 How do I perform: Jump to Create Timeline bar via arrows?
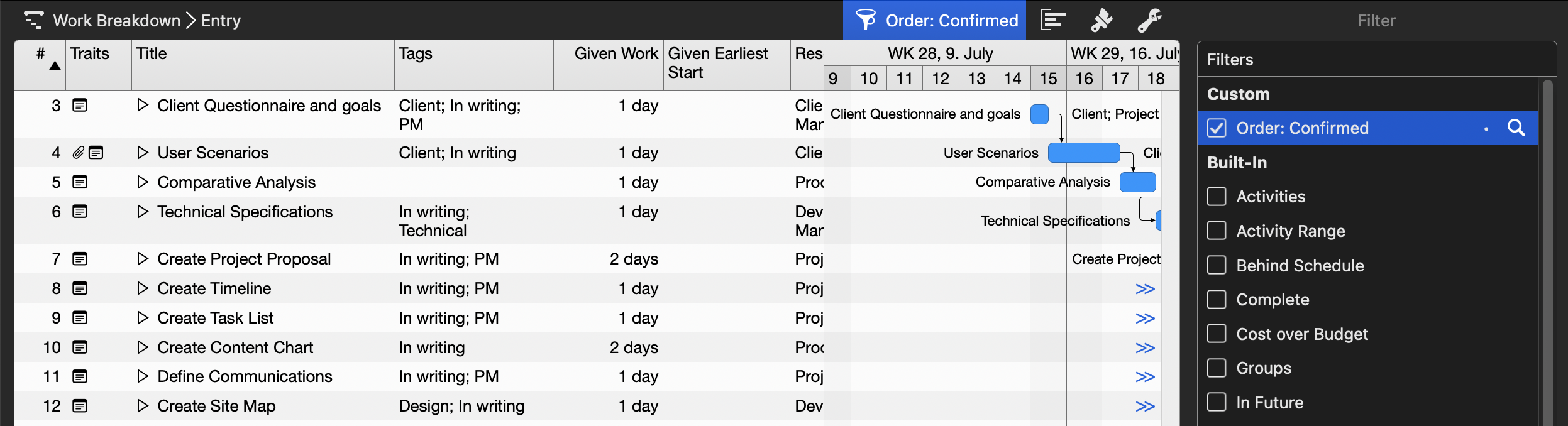point(1145,289)
